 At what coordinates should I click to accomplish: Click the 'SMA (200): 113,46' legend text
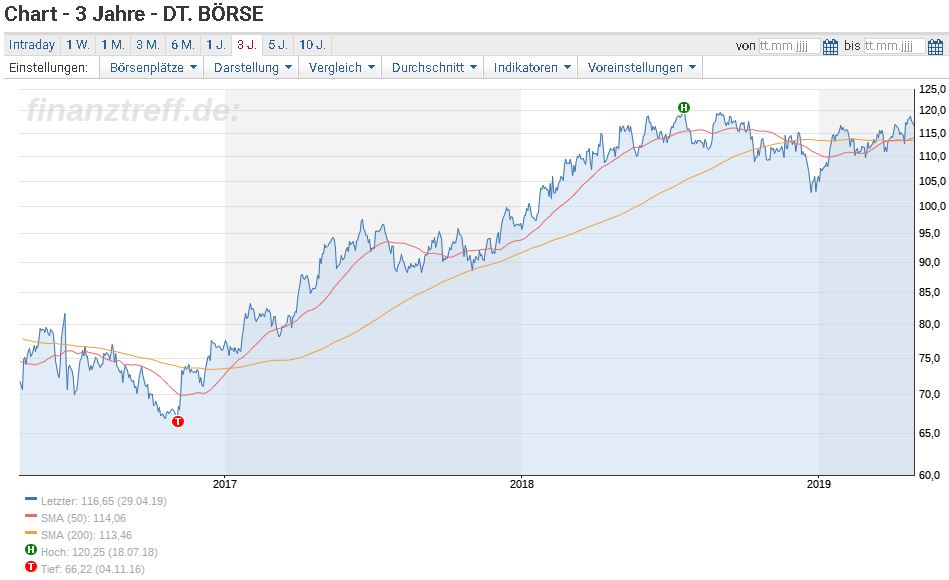point(86,535)
